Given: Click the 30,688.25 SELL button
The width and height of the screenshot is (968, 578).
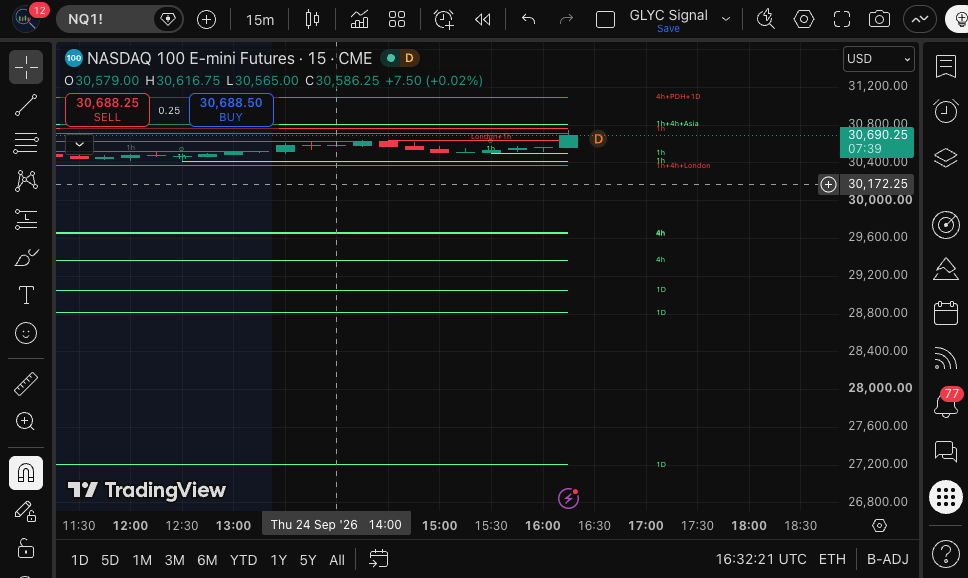Looking at the screenshot, I should coord(107,110).
